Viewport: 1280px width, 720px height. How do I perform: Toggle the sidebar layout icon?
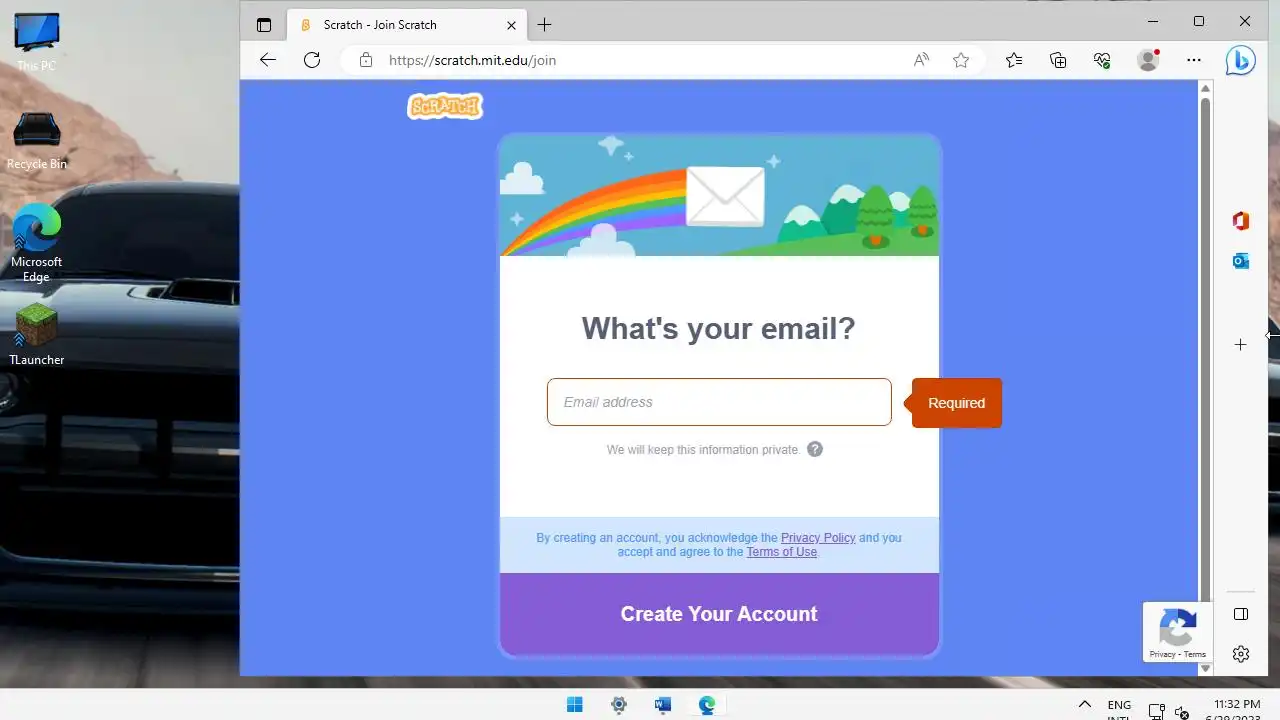click(1241, 614)
